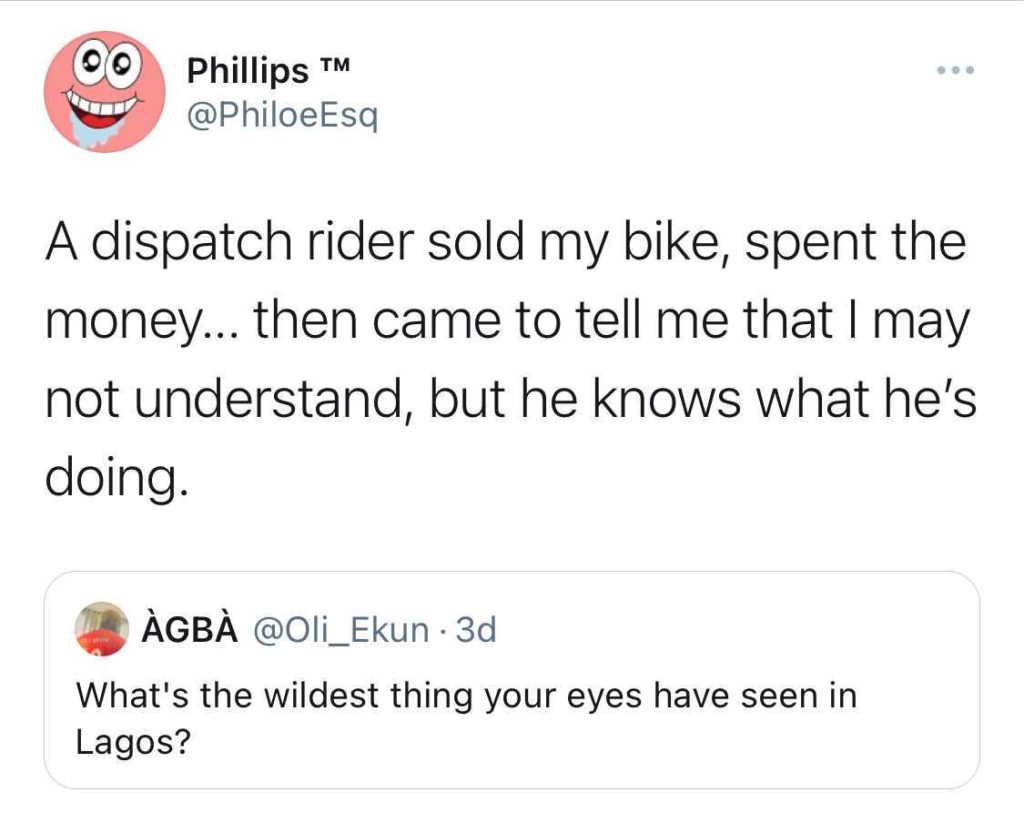
Task: Open the three-dot more options menu
Action: [954, 71]
